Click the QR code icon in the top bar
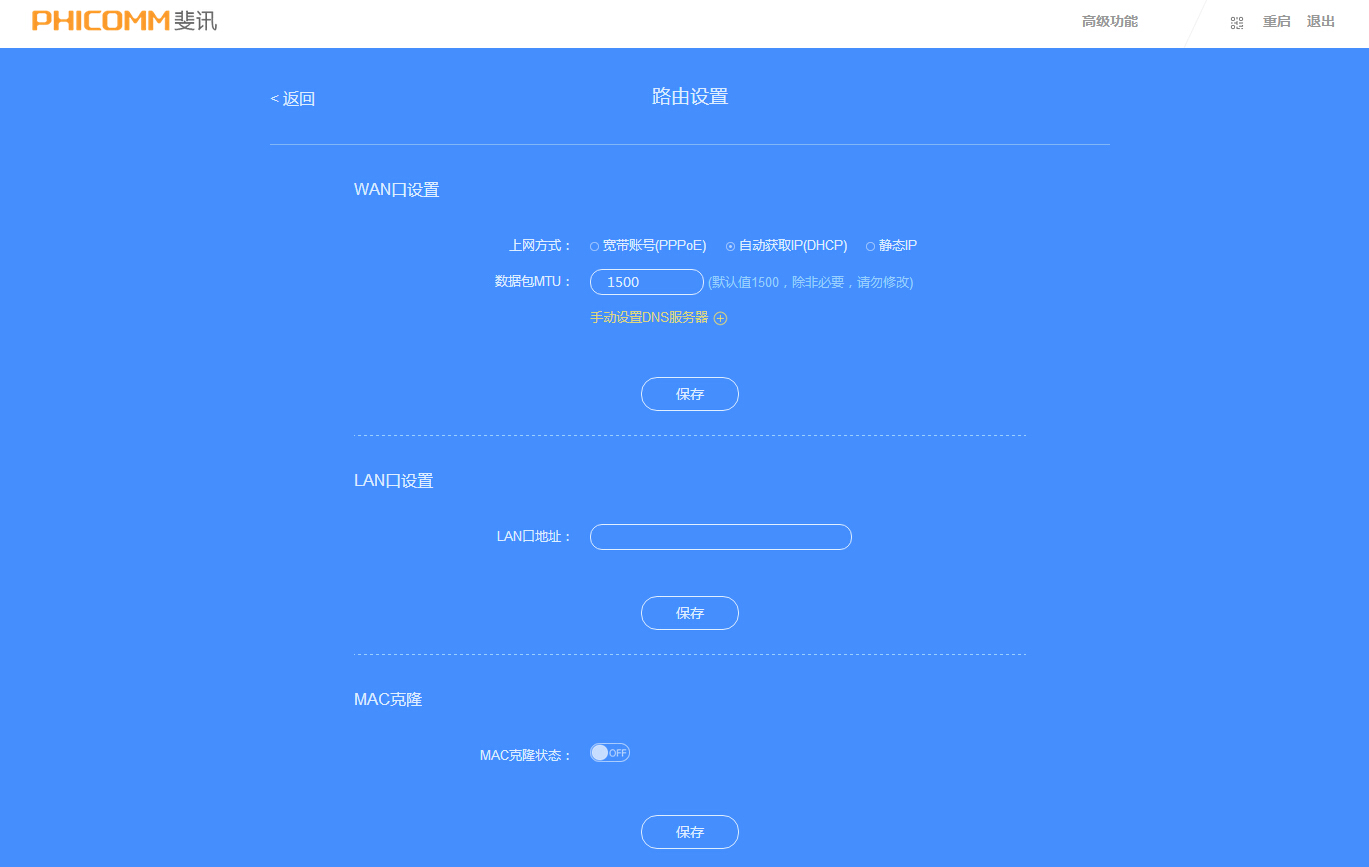Viewport: 1369px width, 867px height. 1236,21
